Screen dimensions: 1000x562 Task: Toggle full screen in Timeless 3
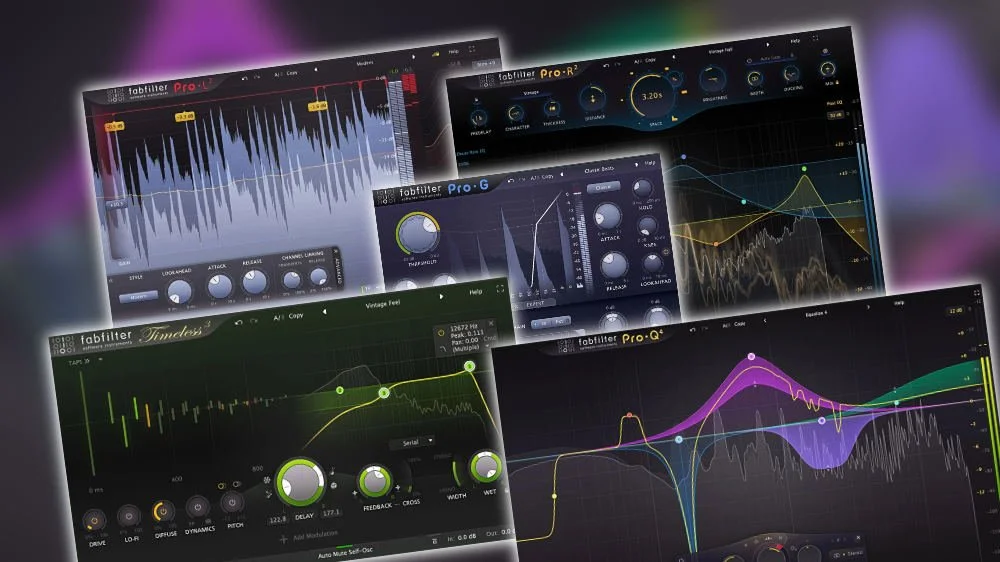[500, 289]
